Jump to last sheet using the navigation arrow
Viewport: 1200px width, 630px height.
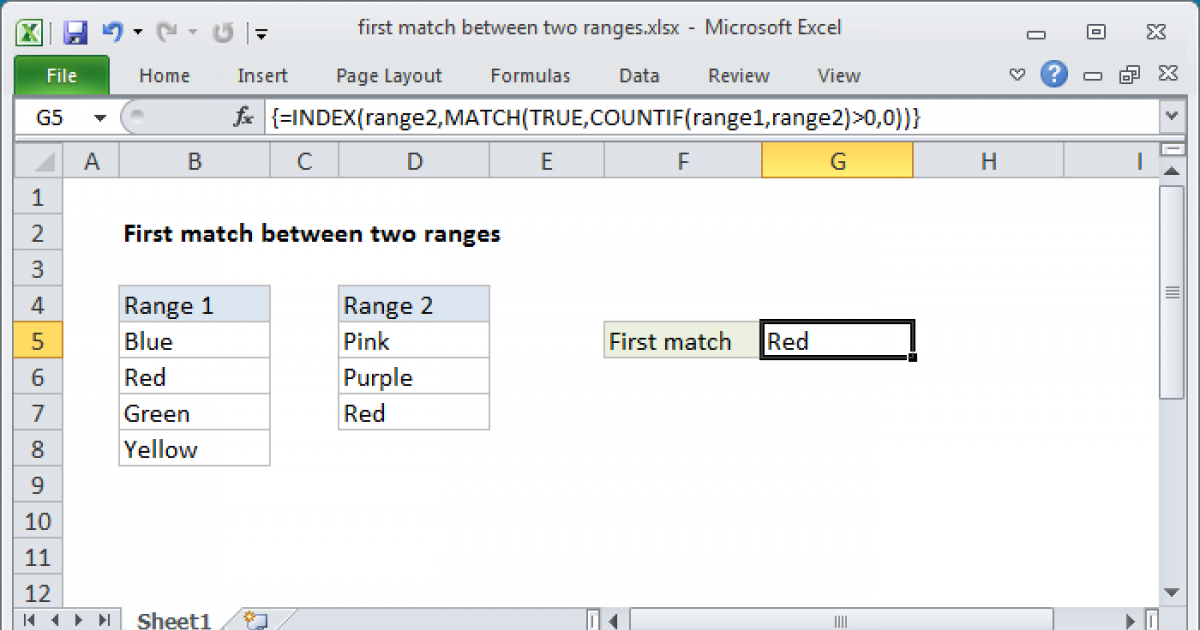104,620
